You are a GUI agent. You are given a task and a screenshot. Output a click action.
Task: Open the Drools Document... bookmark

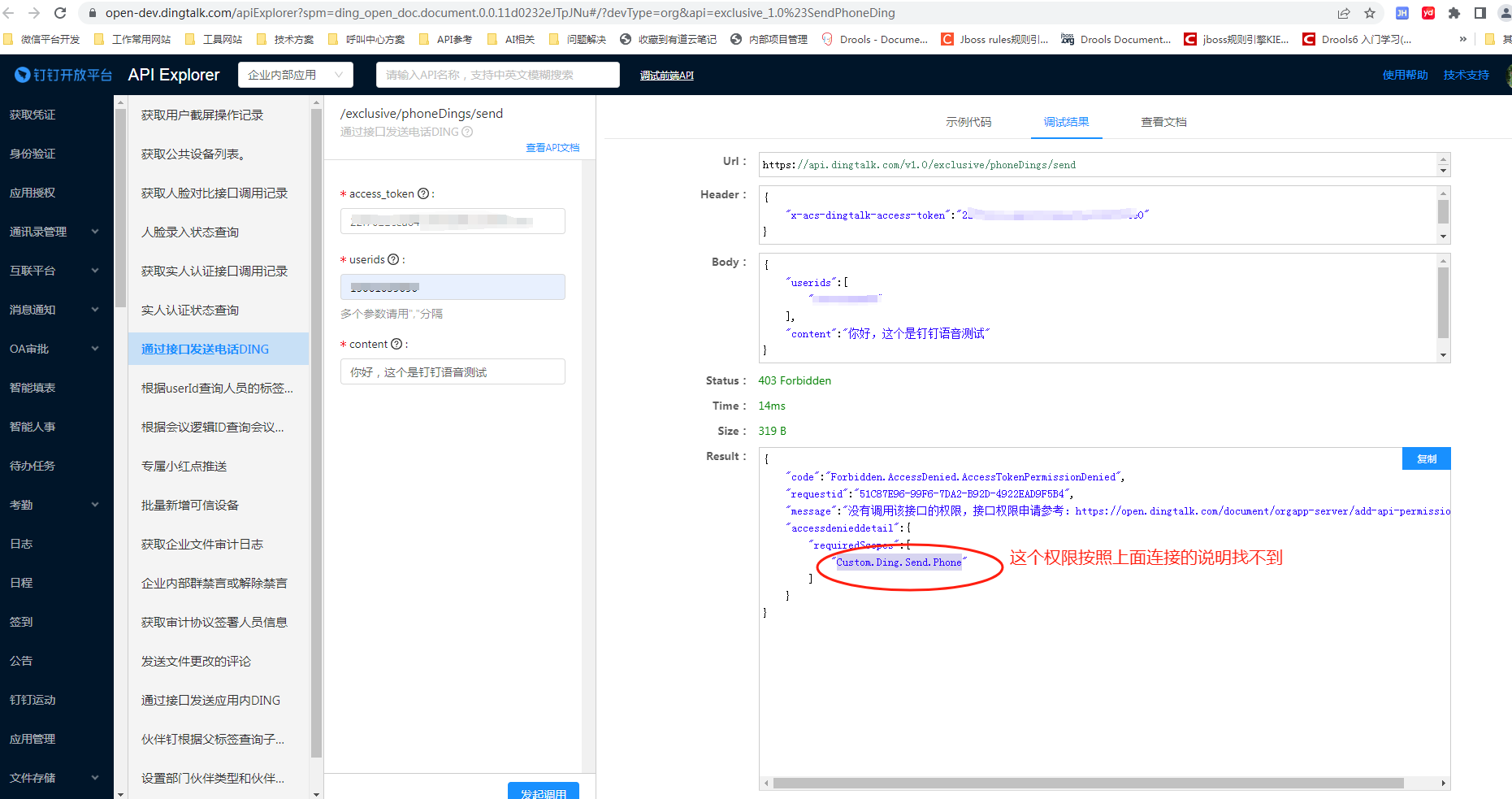coord(1116,39)
